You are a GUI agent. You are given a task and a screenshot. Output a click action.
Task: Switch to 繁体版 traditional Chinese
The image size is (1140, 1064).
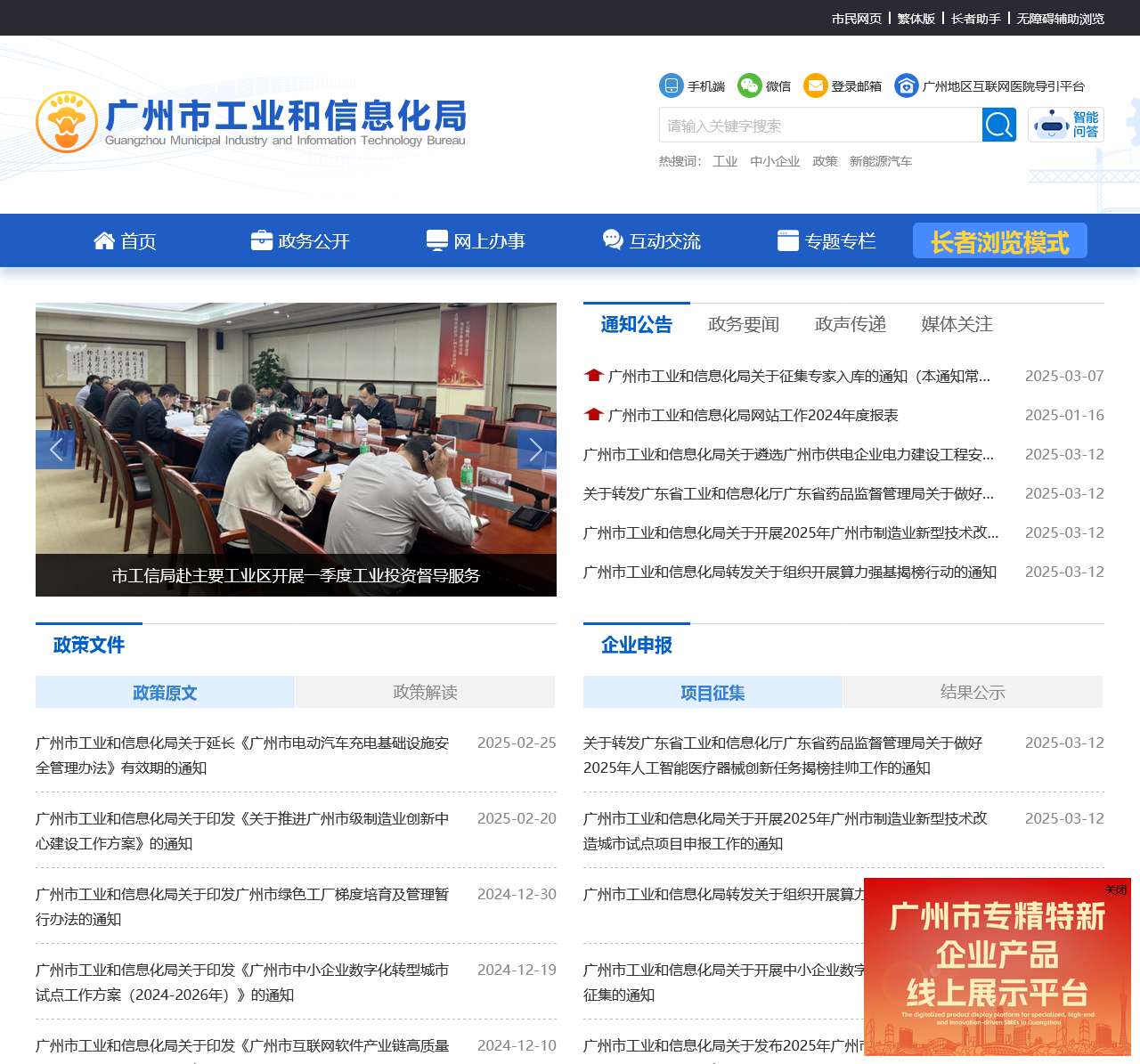click(x=916, y=18)
